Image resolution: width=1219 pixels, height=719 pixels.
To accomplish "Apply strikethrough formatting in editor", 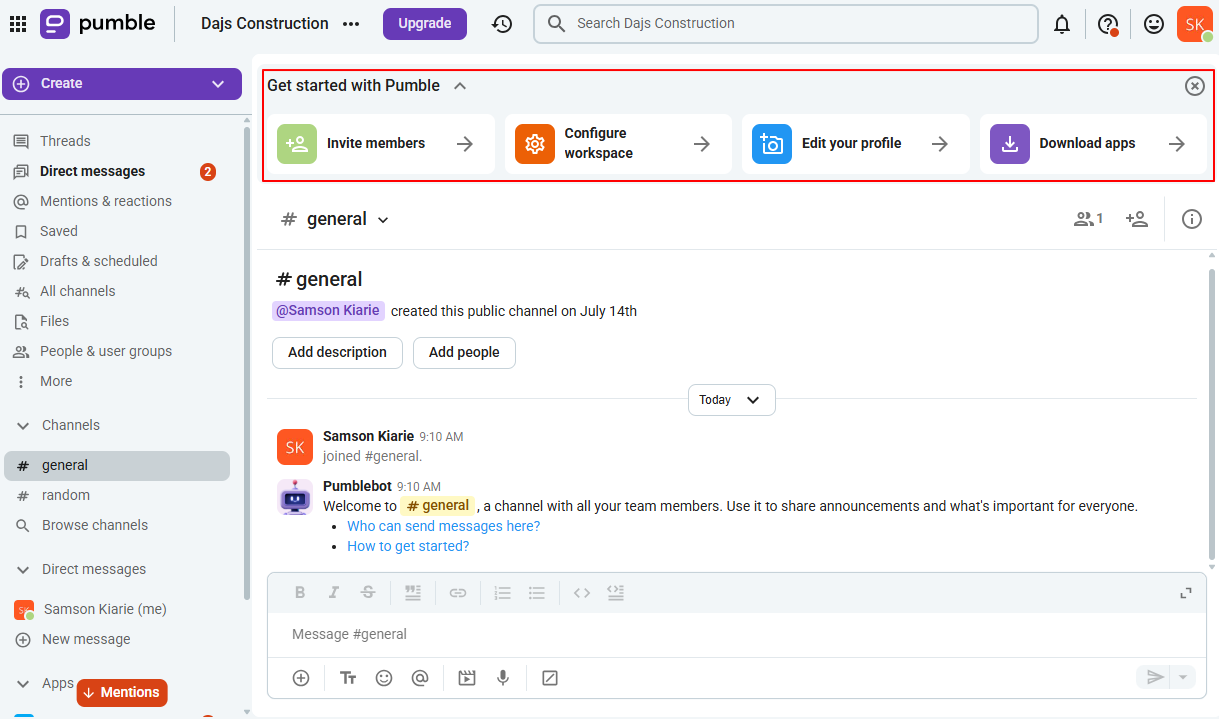I will click(368, 593).
